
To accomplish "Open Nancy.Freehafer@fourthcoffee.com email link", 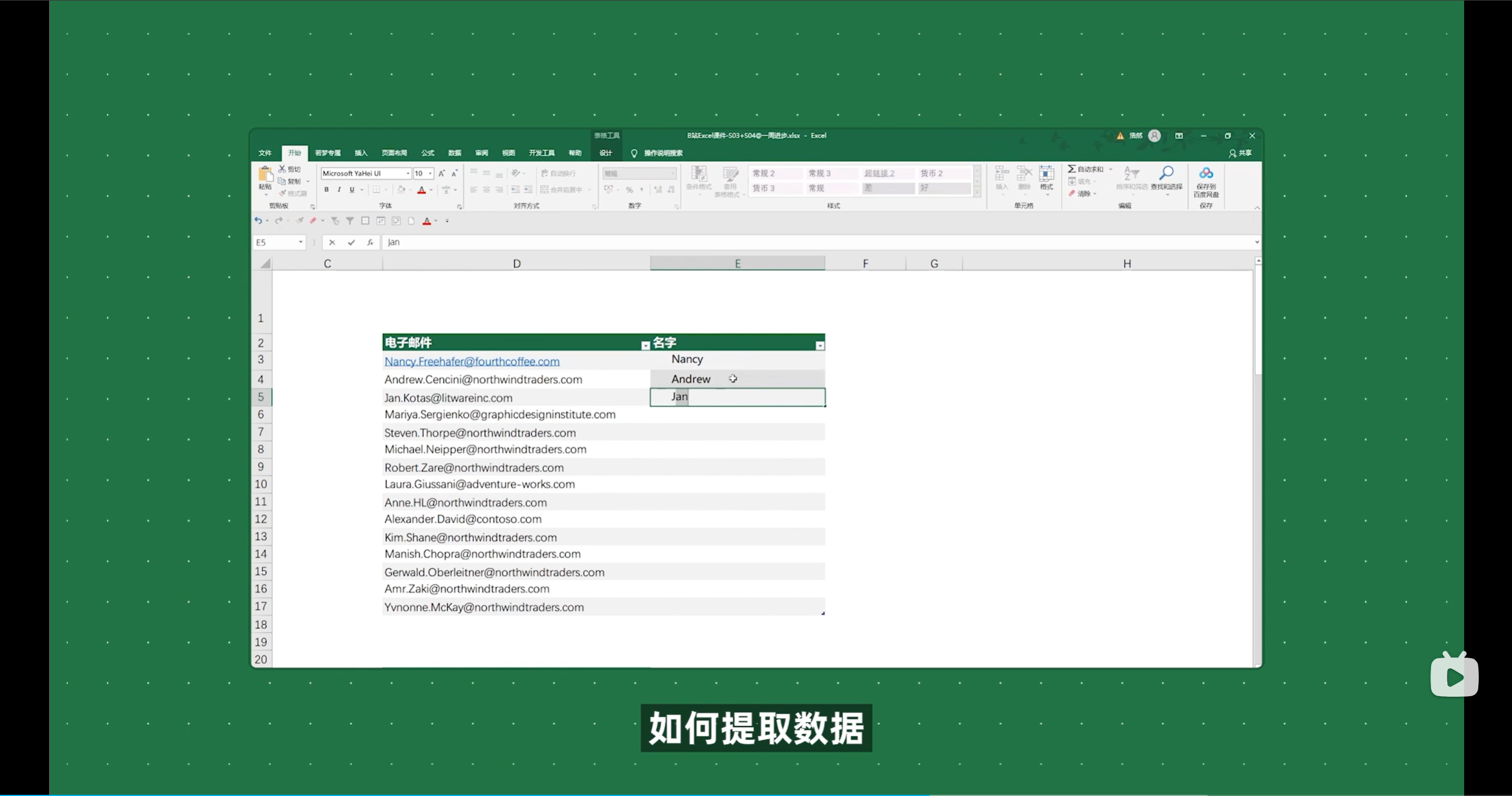I will 472,362.
